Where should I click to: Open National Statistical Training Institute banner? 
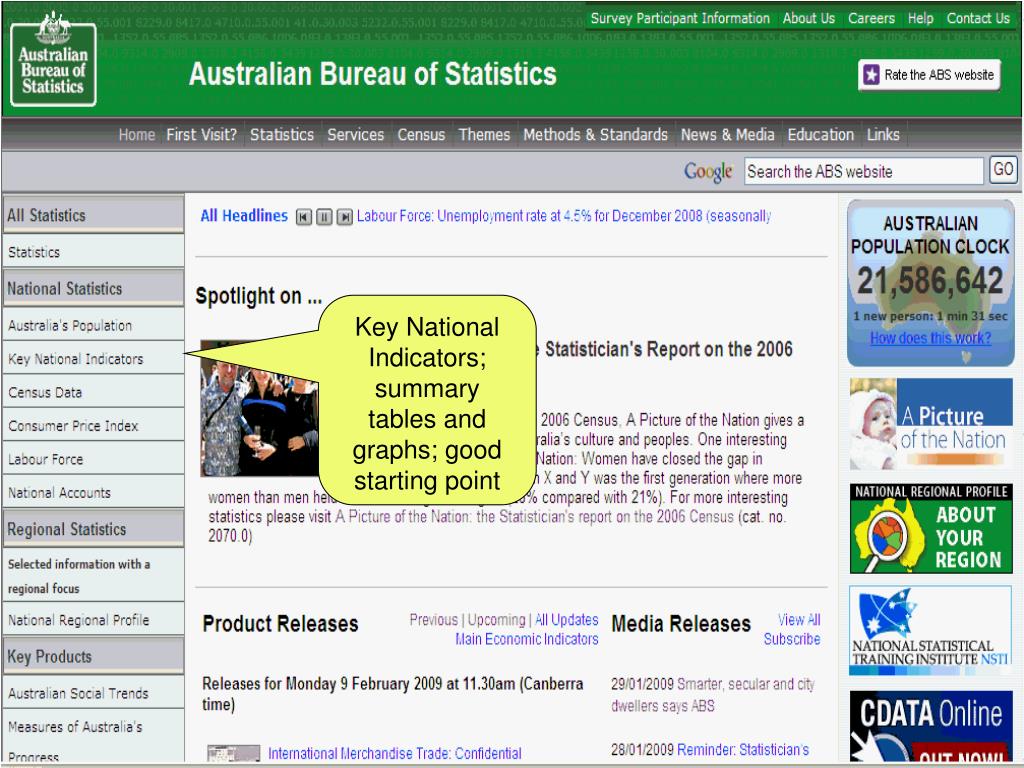[931, 630]
